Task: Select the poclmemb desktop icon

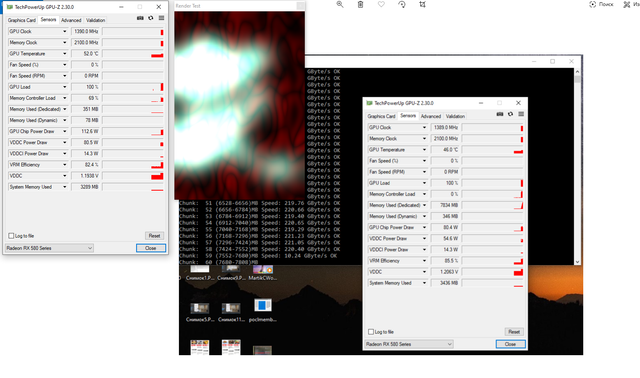Action: click(x=262, y=311)
